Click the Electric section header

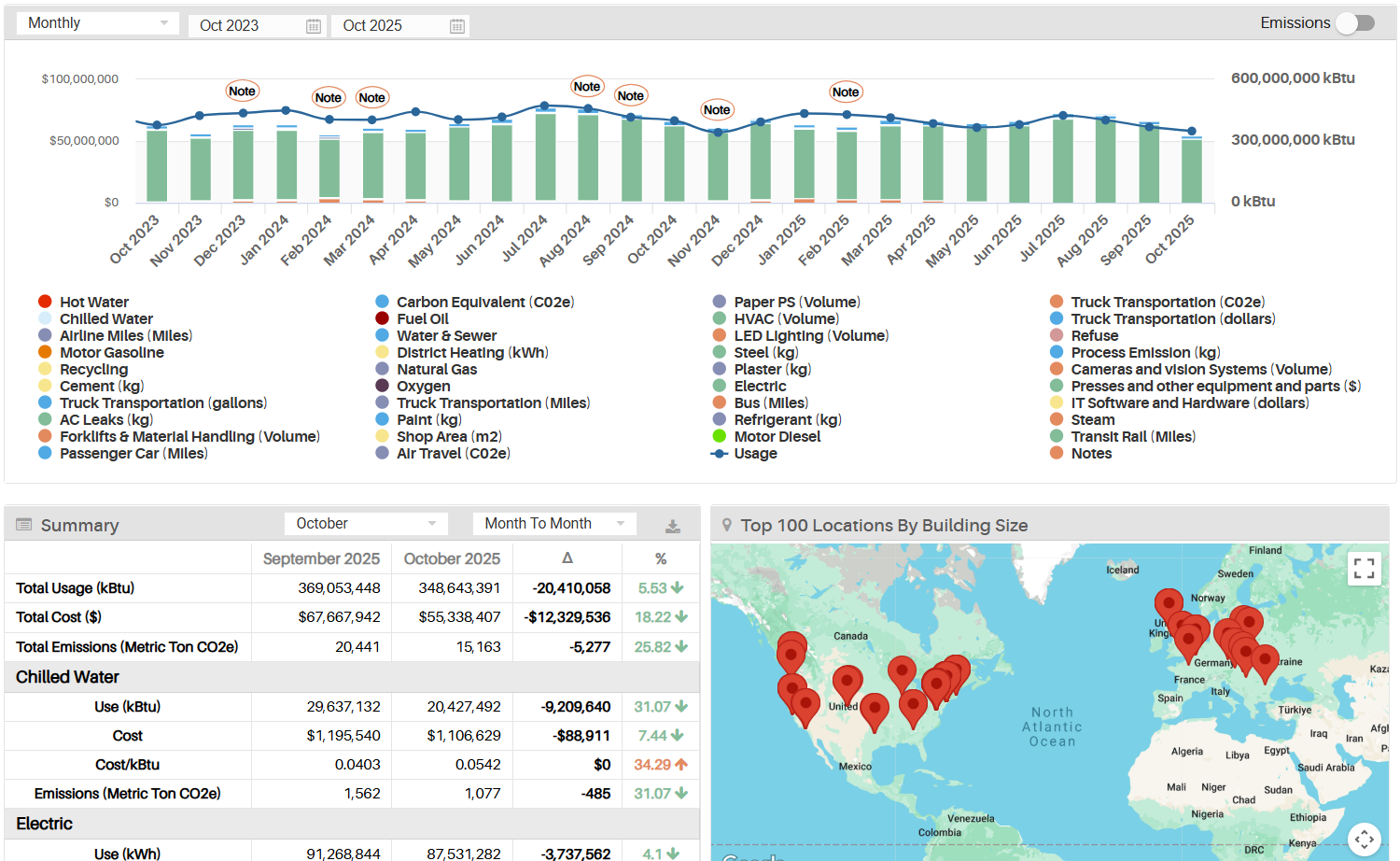pos(45,824)
